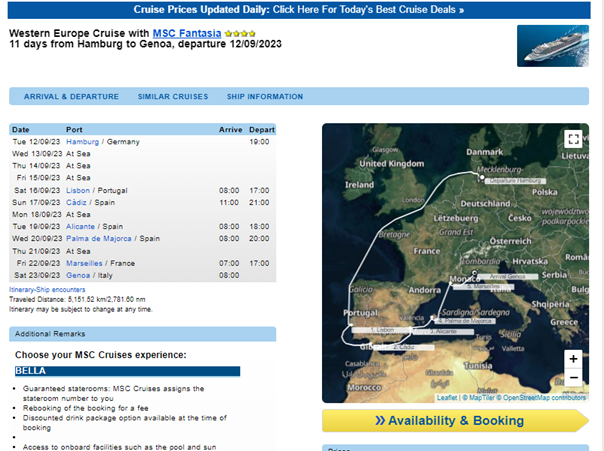Click the Port column header

(74, 130)
